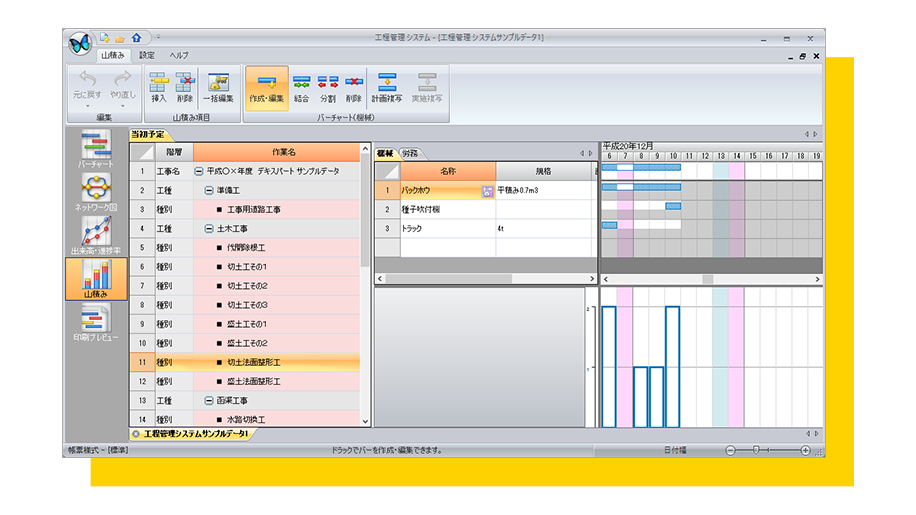Click the zoom out minus button
The height and width of the screenshot is (515, 916).
[730, 450]
